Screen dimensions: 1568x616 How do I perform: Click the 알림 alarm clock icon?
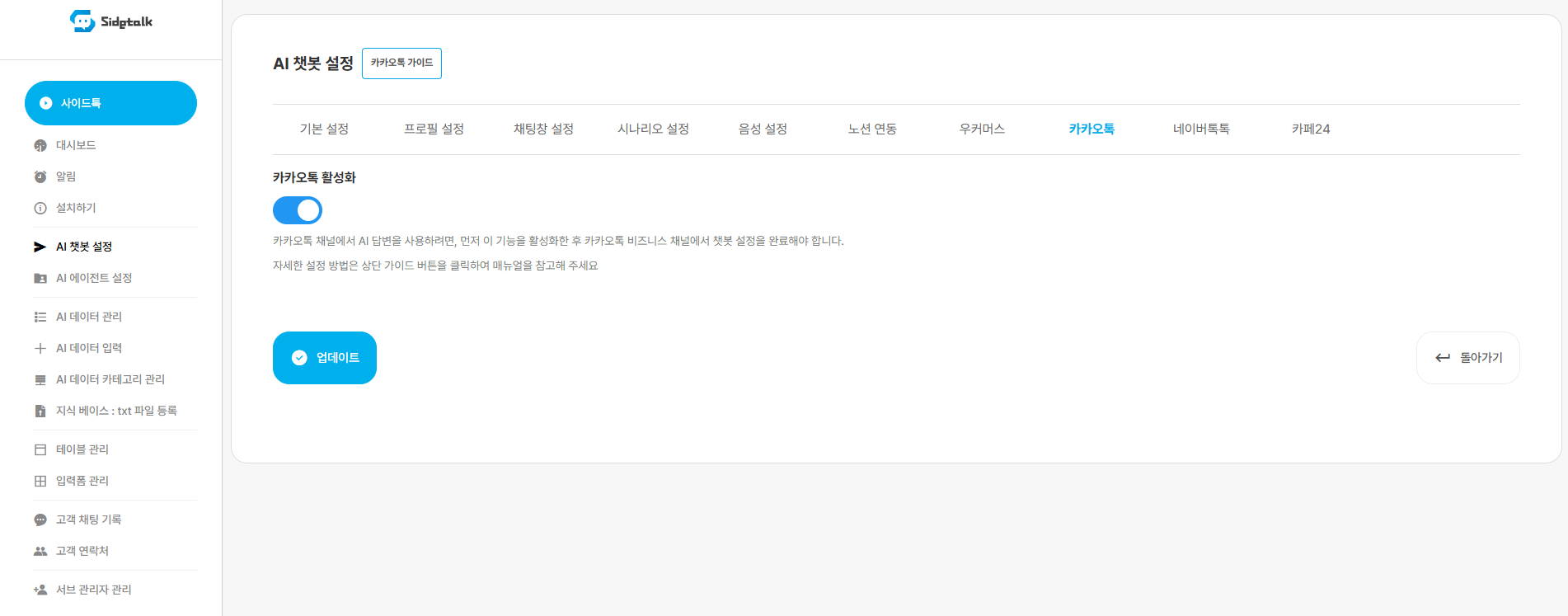pyautogui.click(x=40, y=176)
